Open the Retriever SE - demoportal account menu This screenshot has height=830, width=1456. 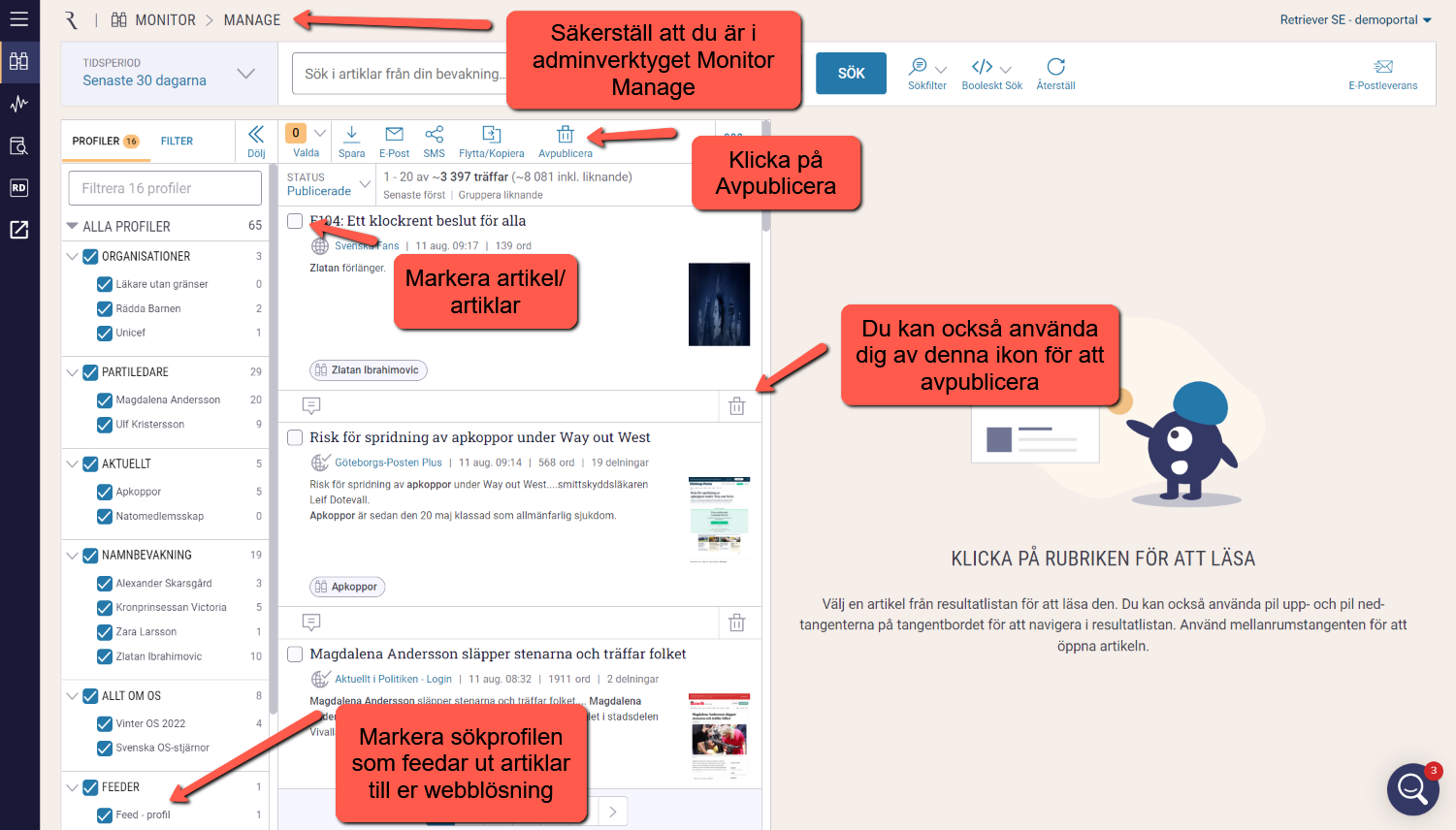tap(1355, 19)
